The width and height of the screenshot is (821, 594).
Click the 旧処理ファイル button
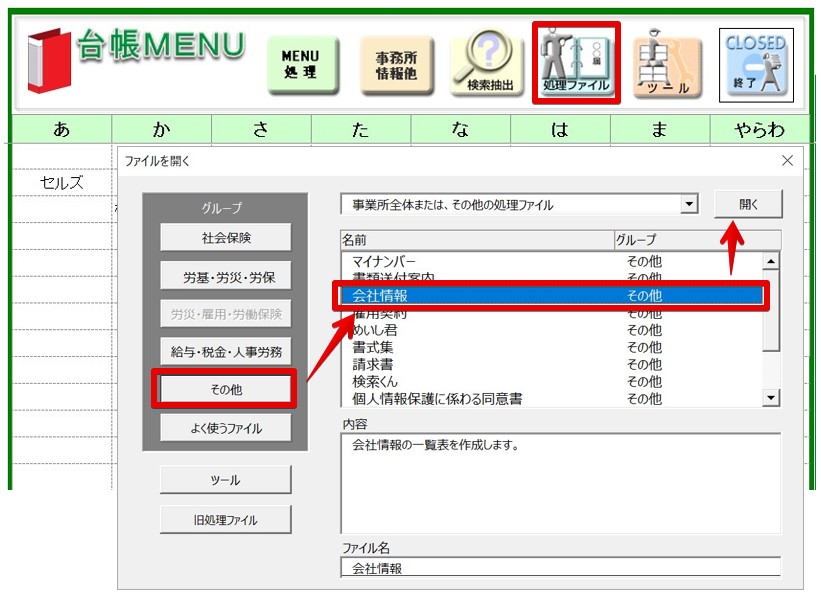pyautogui.click(x=226, y=520)
